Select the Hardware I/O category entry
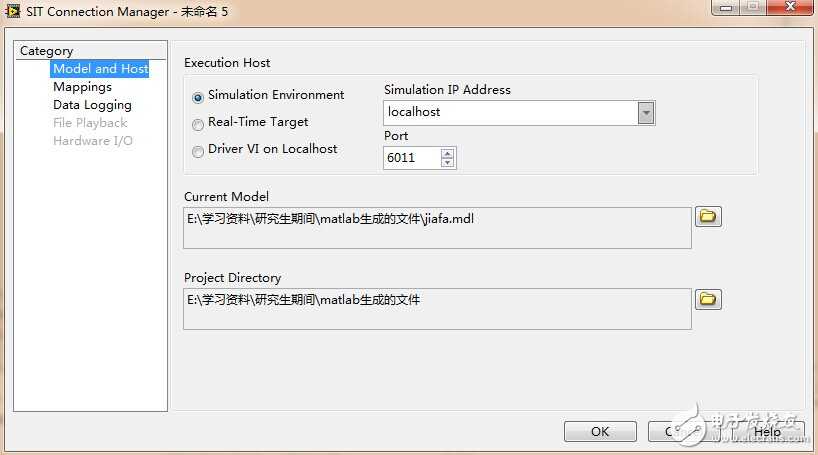The height and width of the screenshot is (455, 818). 92,141
